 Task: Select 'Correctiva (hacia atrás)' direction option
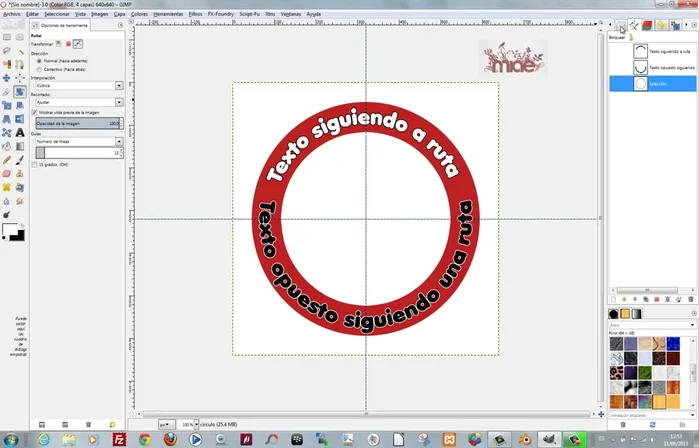click(x=40, y=69)
